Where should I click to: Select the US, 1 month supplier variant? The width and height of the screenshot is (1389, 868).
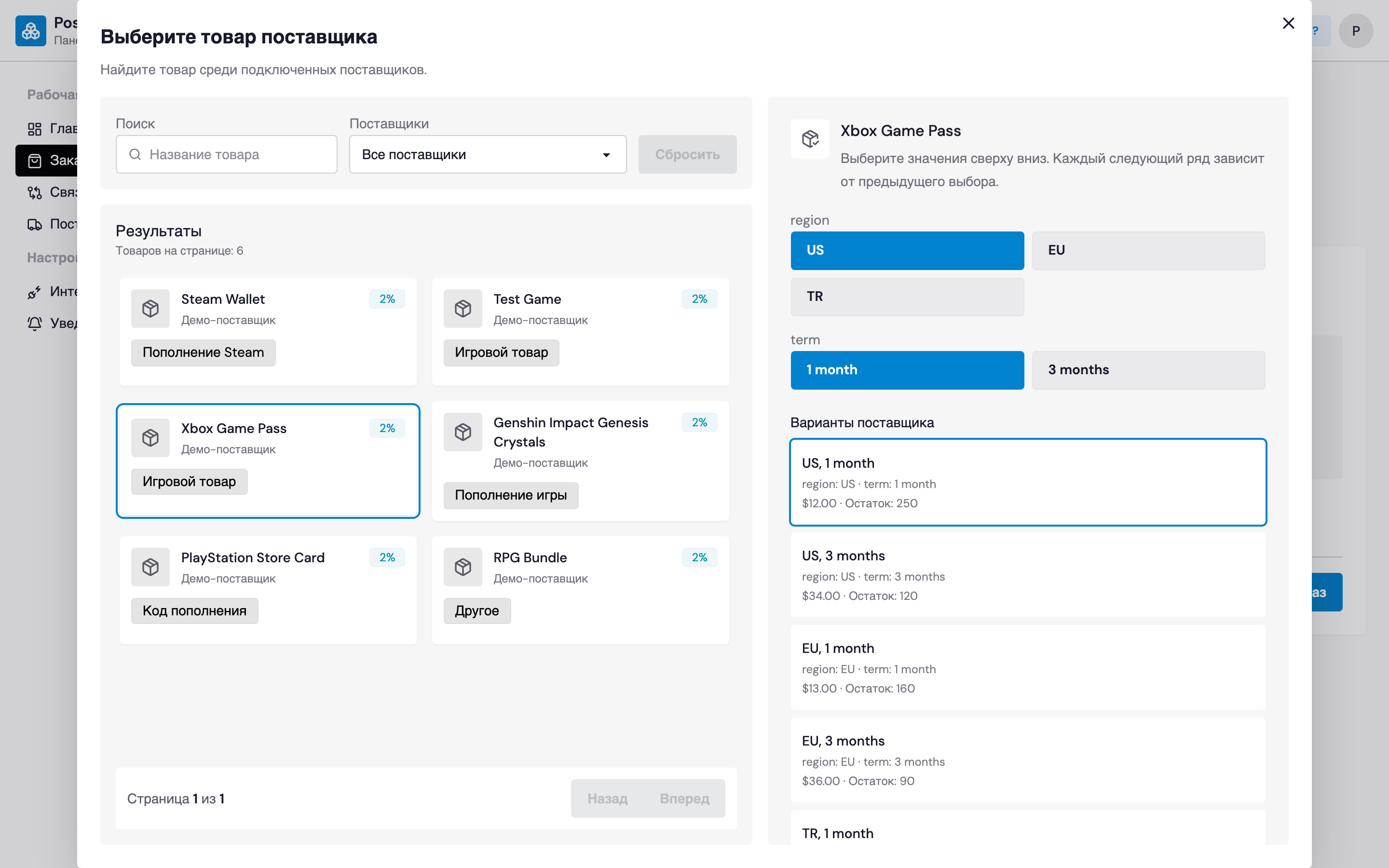1027,482
